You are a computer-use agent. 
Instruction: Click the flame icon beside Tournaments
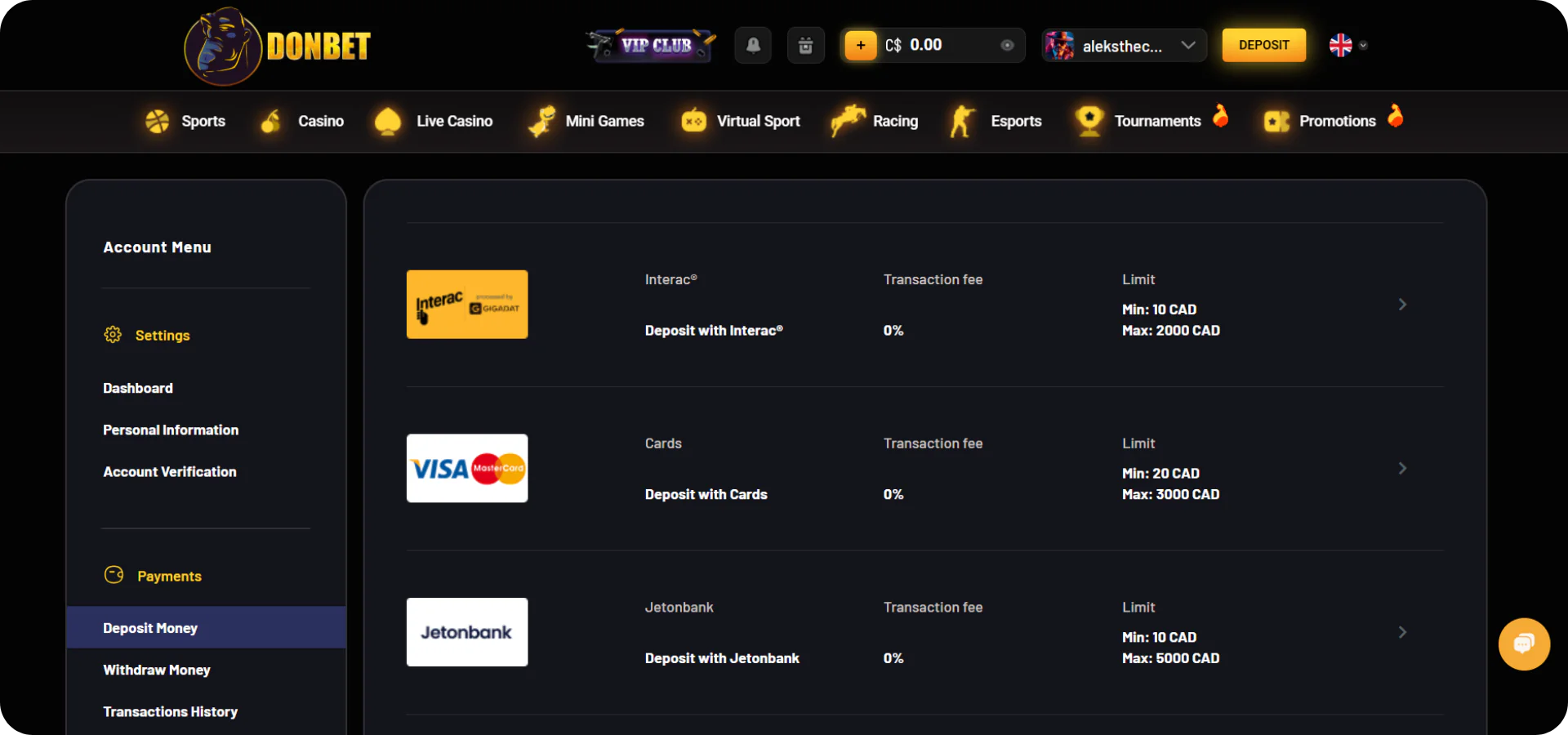point(1221,115)
